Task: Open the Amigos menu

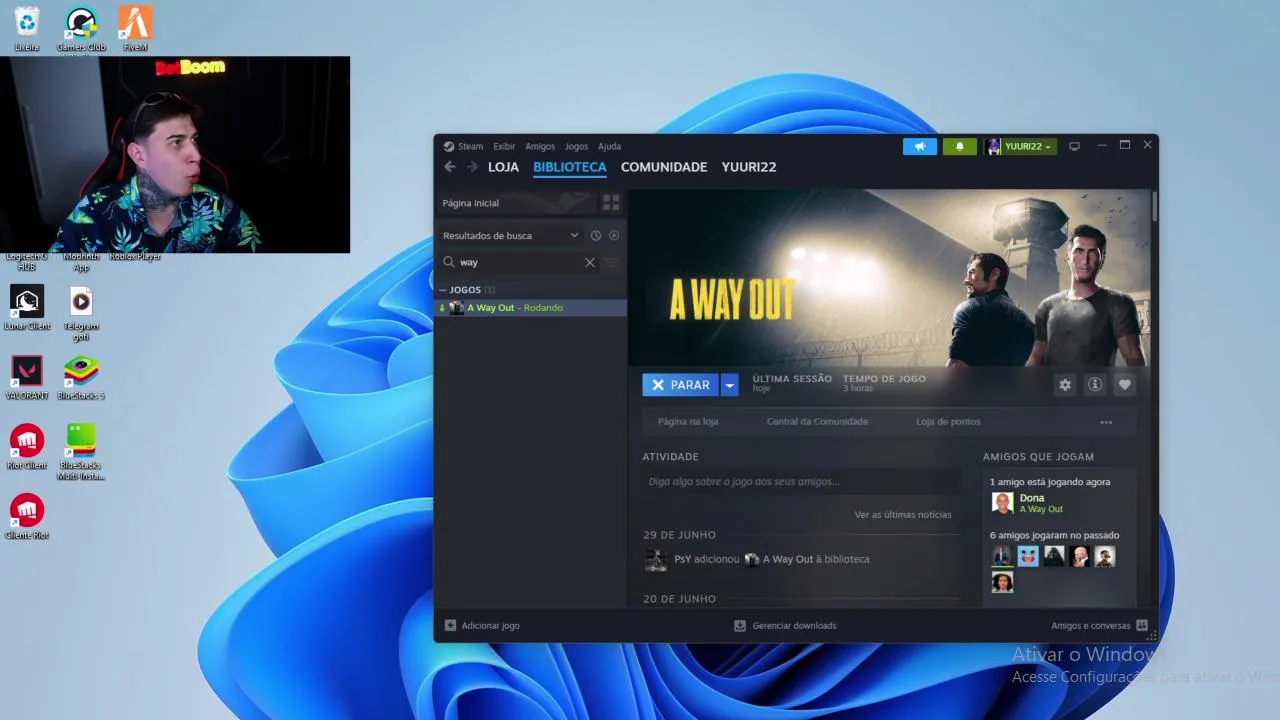Action: 540,146
